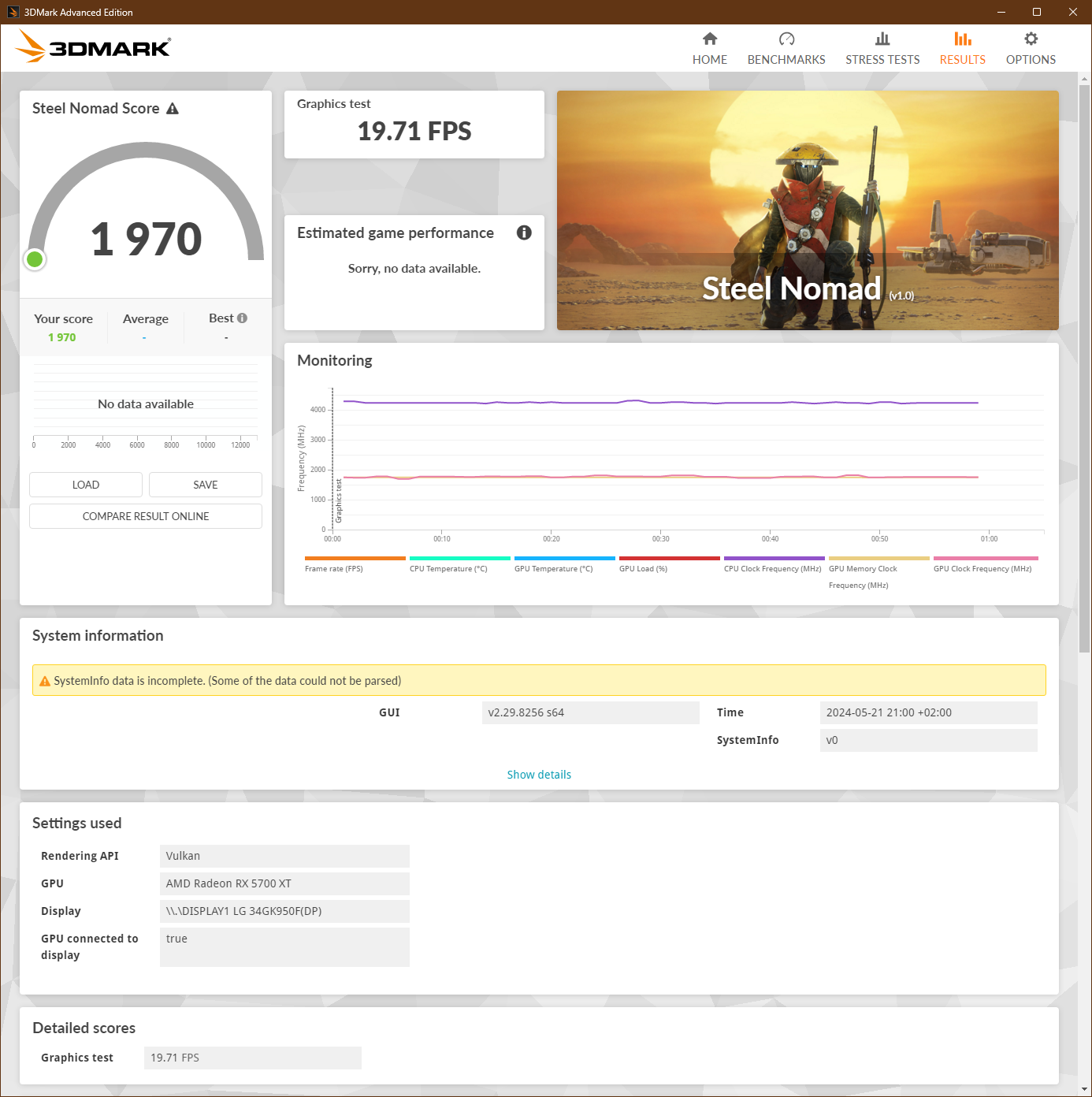Image resolution: width=1092 pixels, height=1097 pixels.
Task: Toggle GPU Load (%) legend entry
Action: tap(669, 564)
